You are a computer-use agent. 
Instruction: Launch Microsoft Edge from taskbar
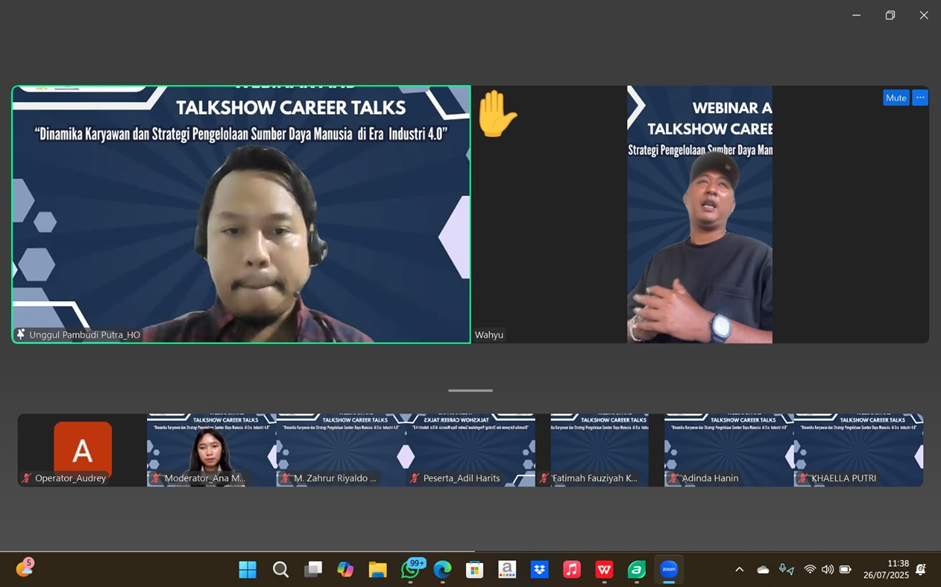coord(442,569)
